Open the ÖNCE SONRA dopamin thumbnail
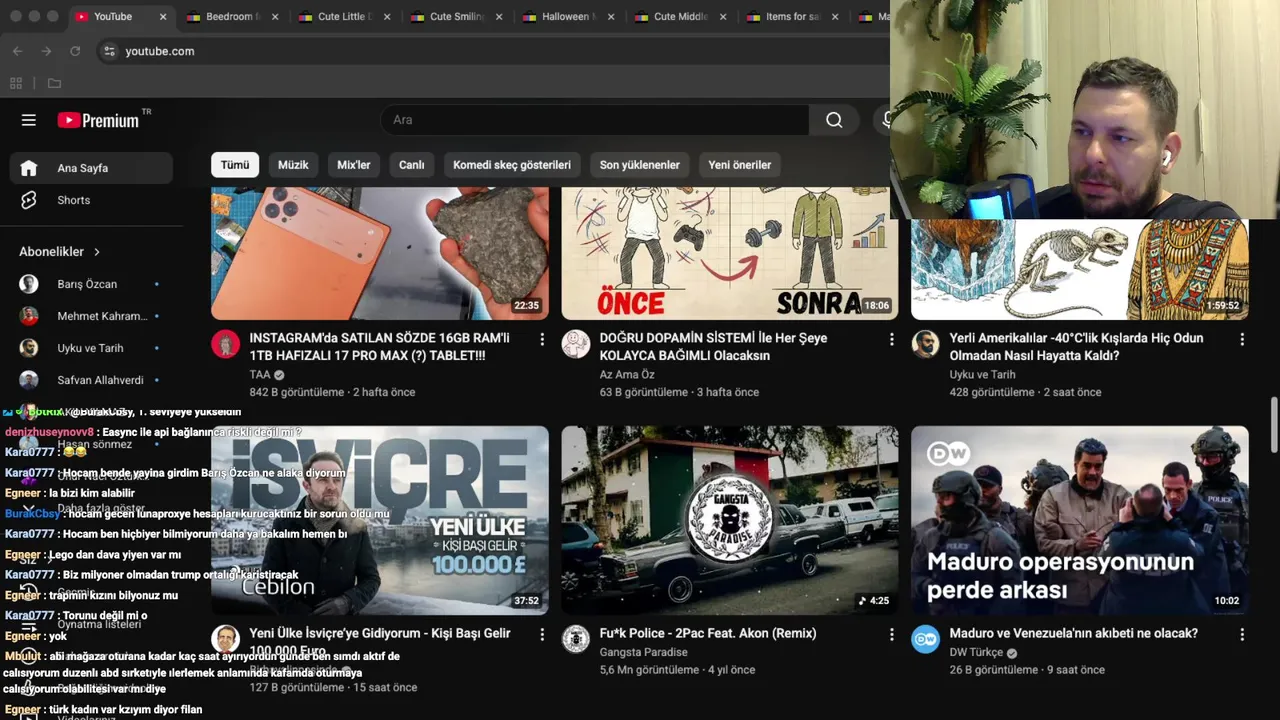 click(x=730, y=254)
